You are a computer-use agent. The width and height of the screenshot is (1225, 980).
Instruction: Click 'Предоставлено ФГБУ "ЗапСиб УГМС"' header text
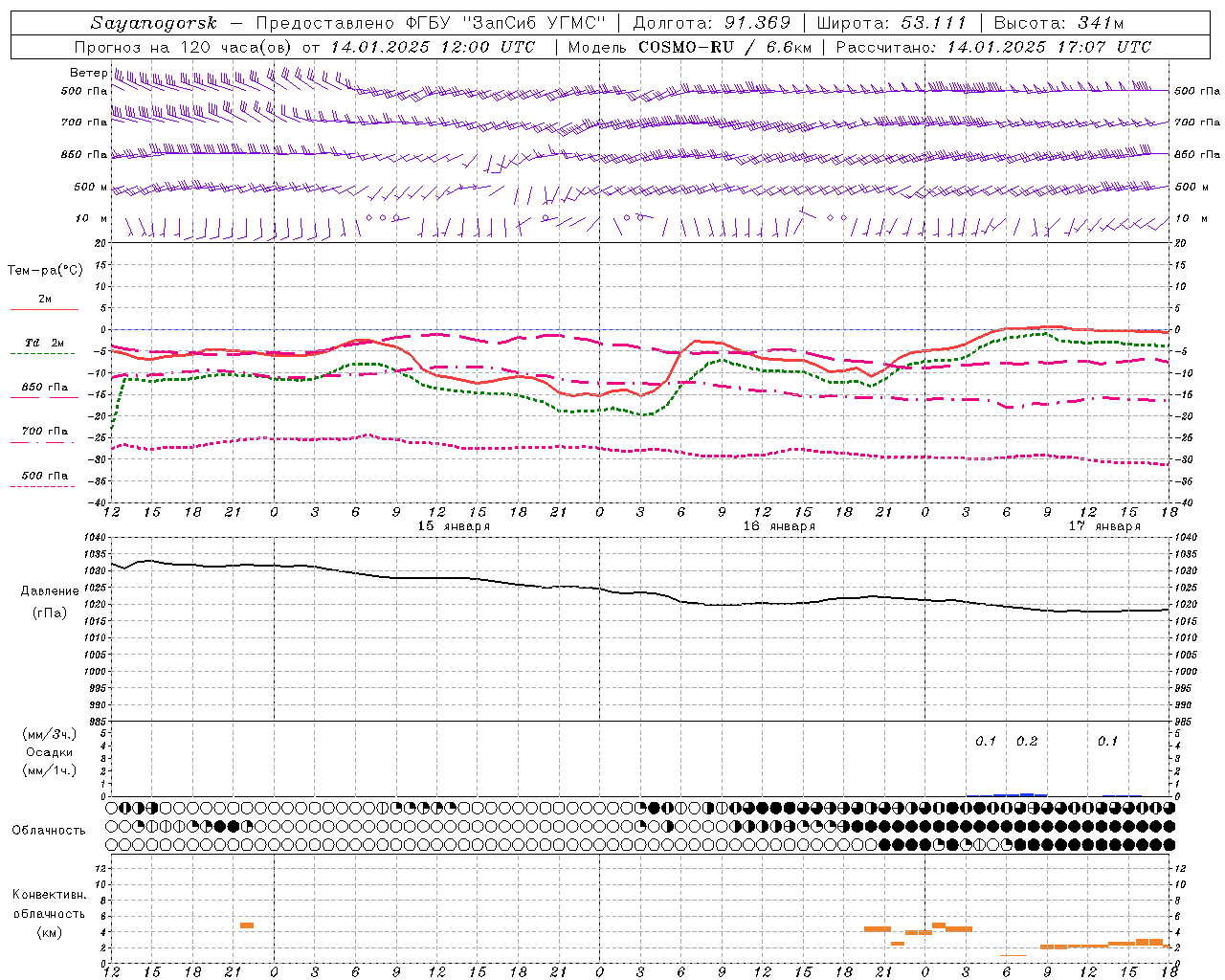[432, 23]
